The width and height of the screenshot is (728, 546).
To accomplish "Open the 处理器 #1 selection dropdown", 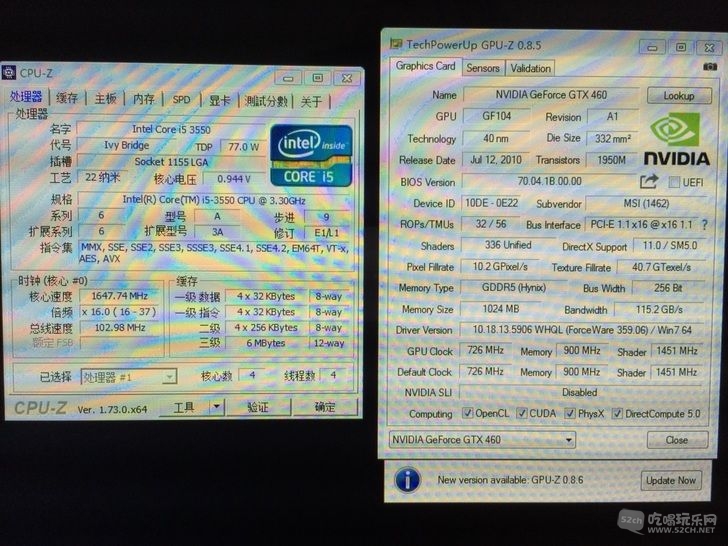I will pyautogui.click(x=129, y=377).
